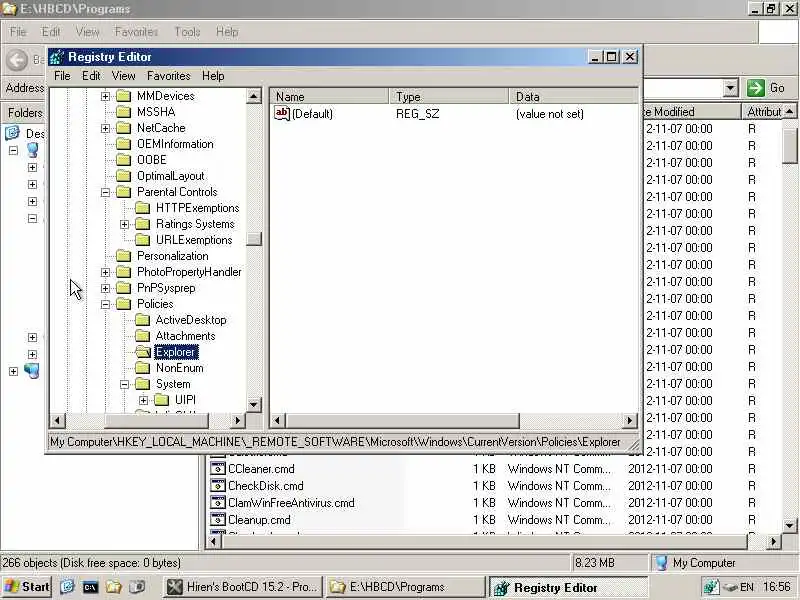This screenshot has width=800, height=600.
Task: Select the (value not set) data cell
Action: [x=549, y=114]
